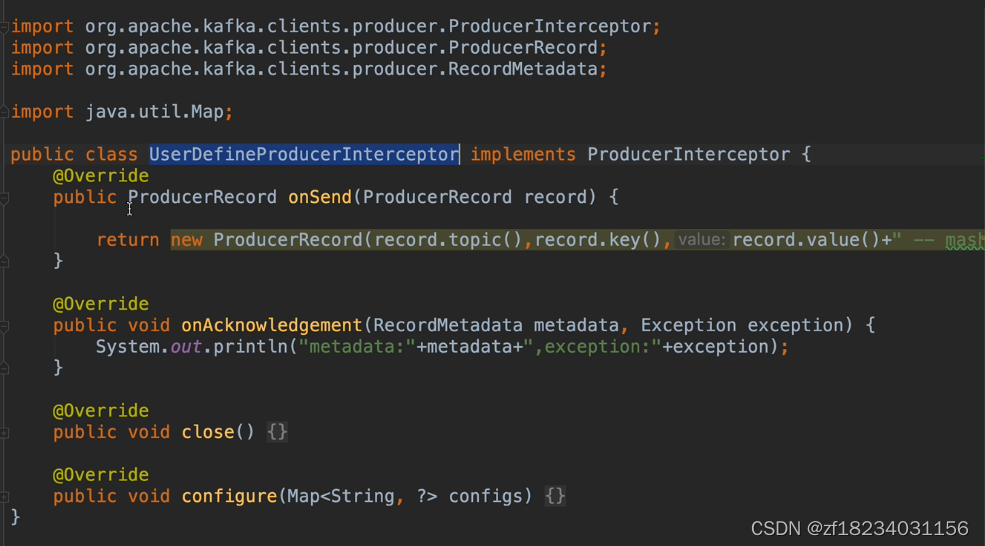Expand the folded braces after configure(...)
Viewport: 985px width, 546px height.
pyautogui.click(x=555, y=496)
